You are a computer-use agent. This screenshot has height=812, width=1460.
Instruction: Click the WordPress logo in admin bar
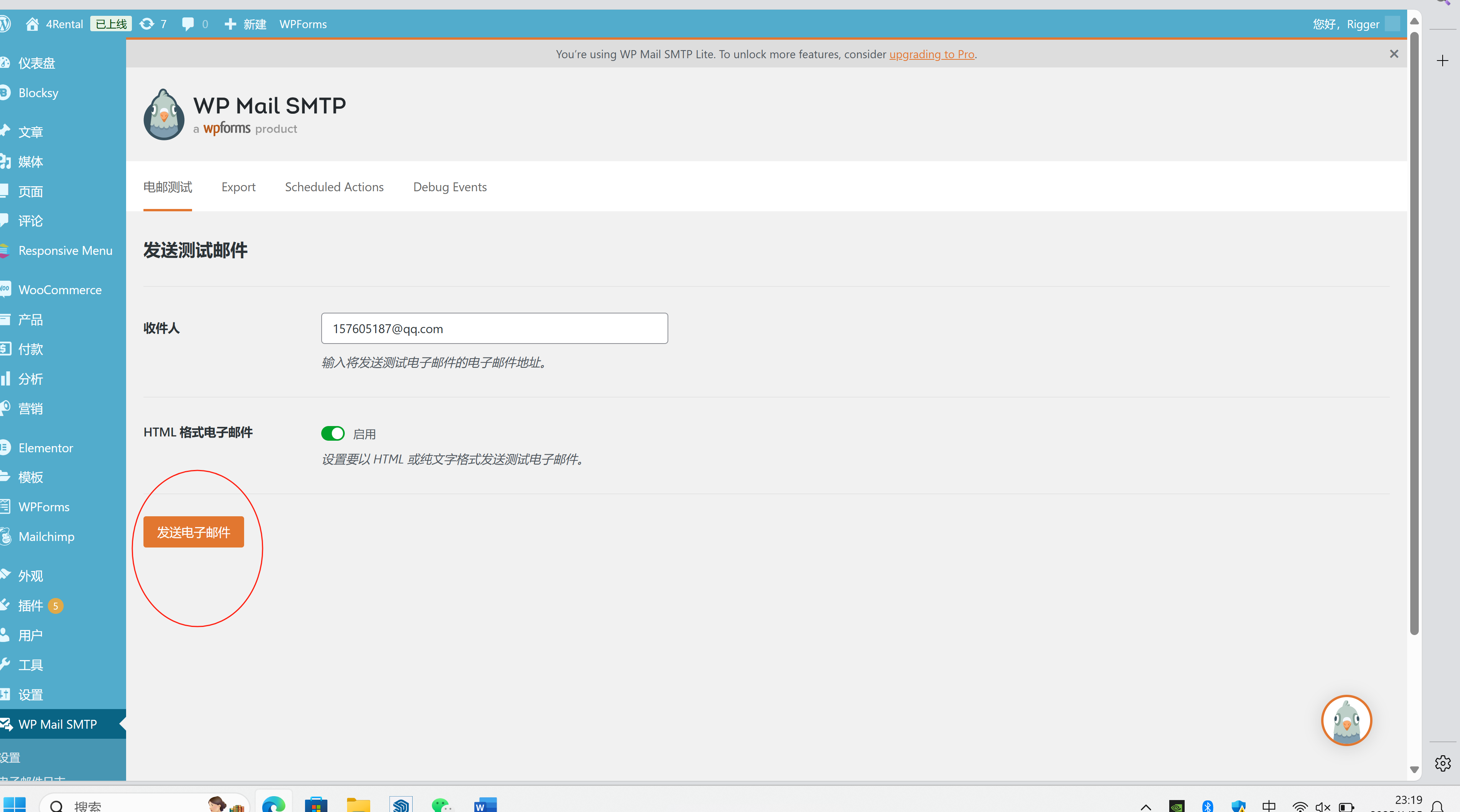click(x=5, y=24)
